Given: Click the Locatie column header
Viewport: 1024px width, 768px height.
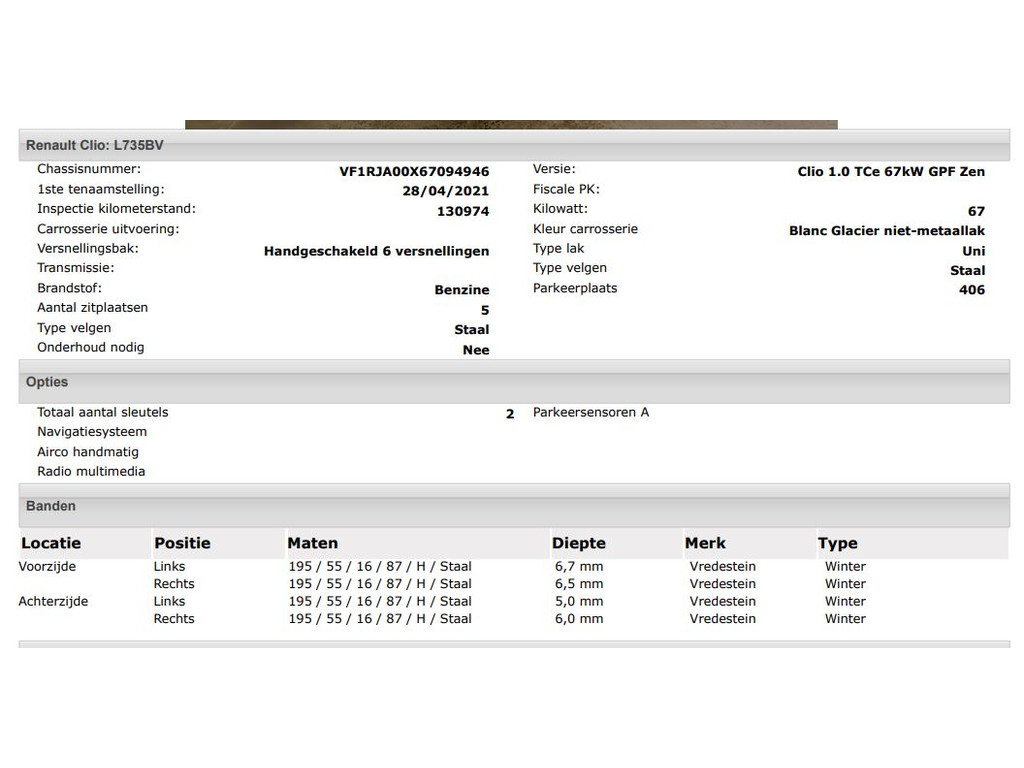Looking at the screenshot, I should pyautogui.click(x=51, y=543).
